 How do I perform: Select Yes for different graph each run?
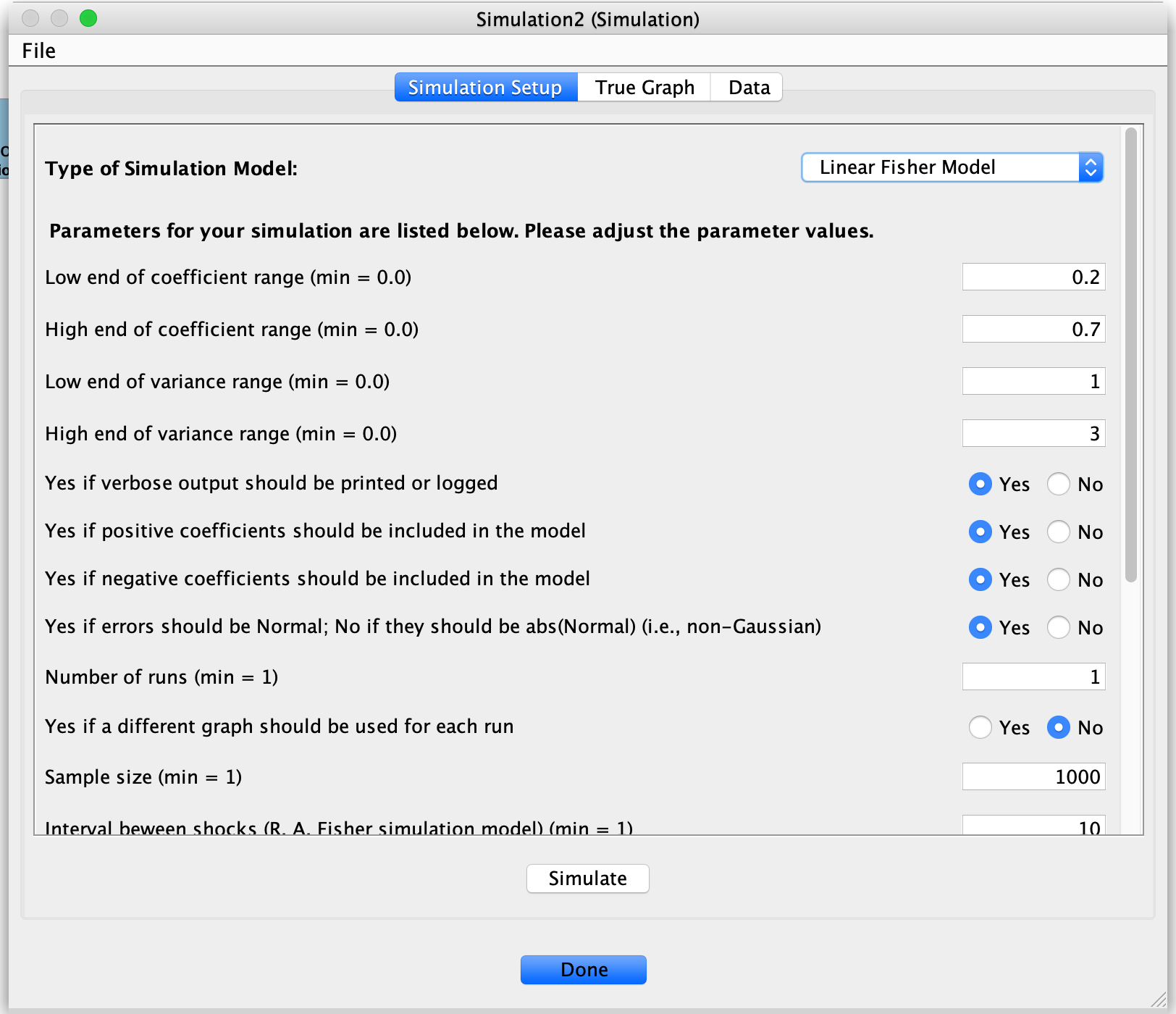pyautogui.click(x=980, y=727)
